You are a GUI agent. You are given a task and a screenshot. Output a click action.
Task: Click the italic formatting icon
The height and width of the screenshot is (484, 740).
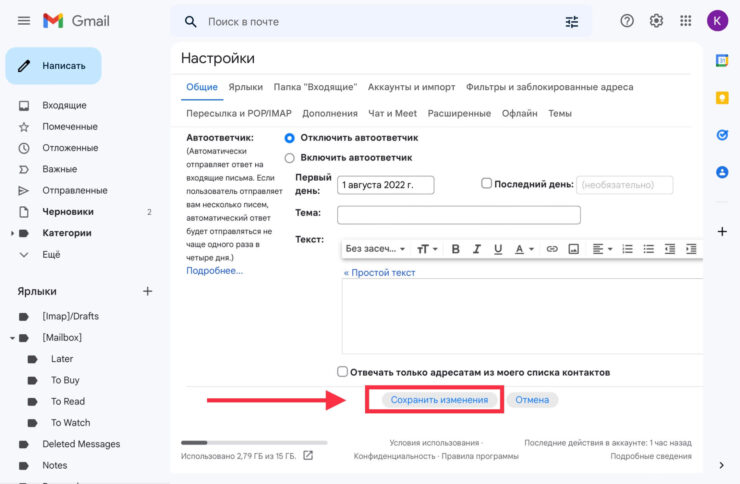tap(476, 249)
